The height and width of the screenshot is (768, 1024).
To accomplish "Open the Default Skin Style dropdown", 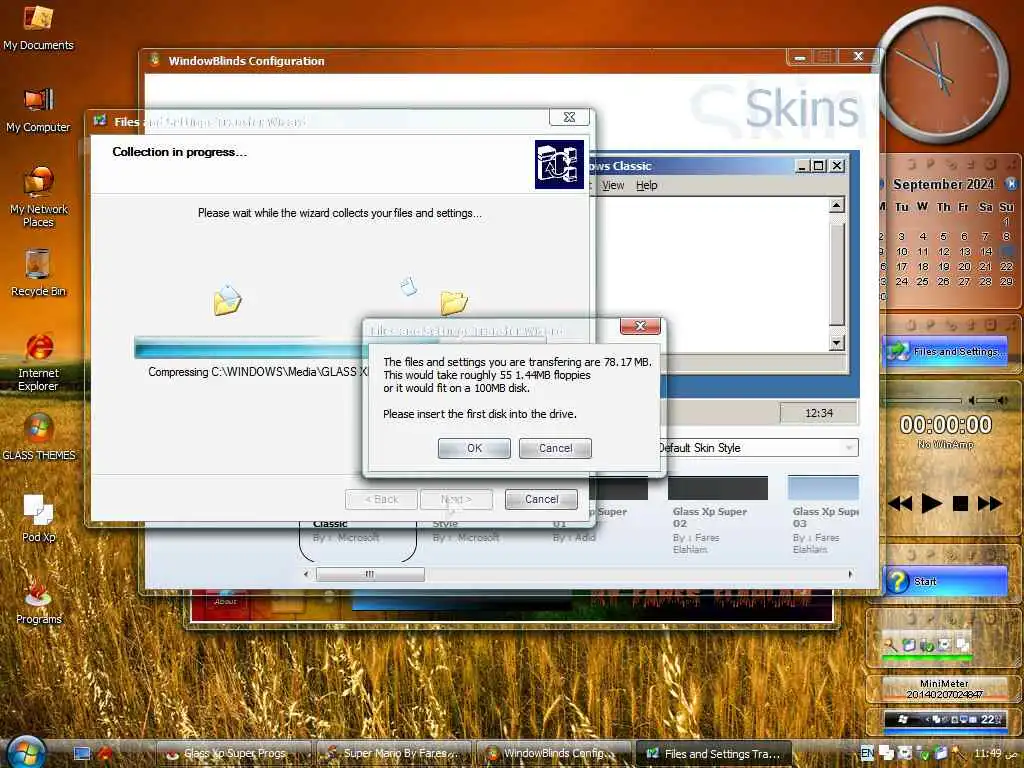I will coord(758,448).
